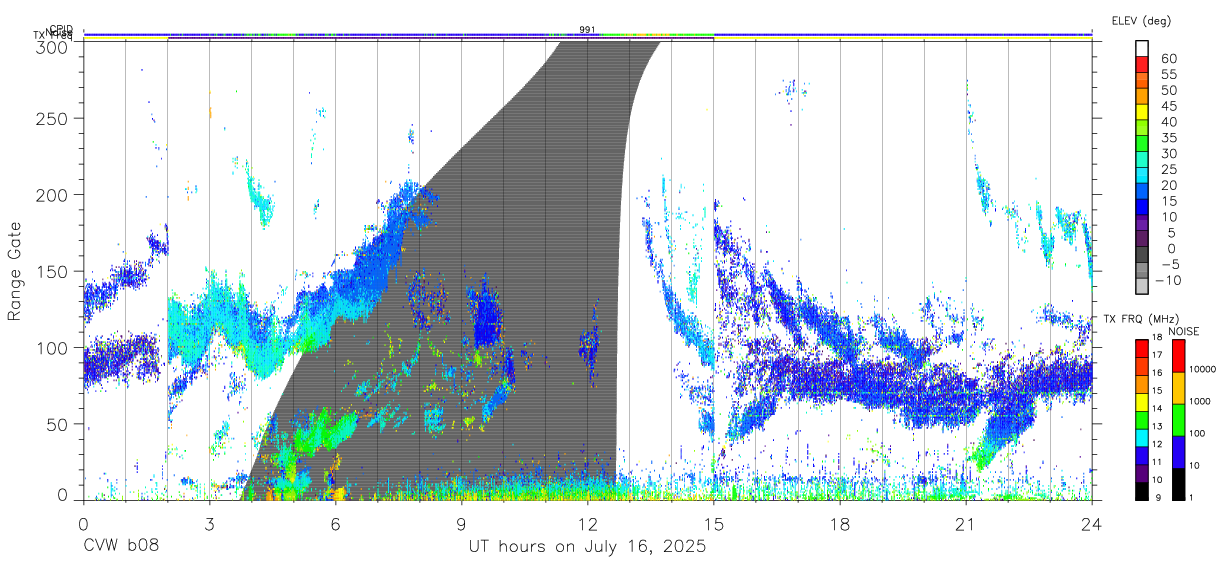This screenshot has width=1228, height=567.
Task: Click the 'NOISE' legend title
Action: point(1183,331)
